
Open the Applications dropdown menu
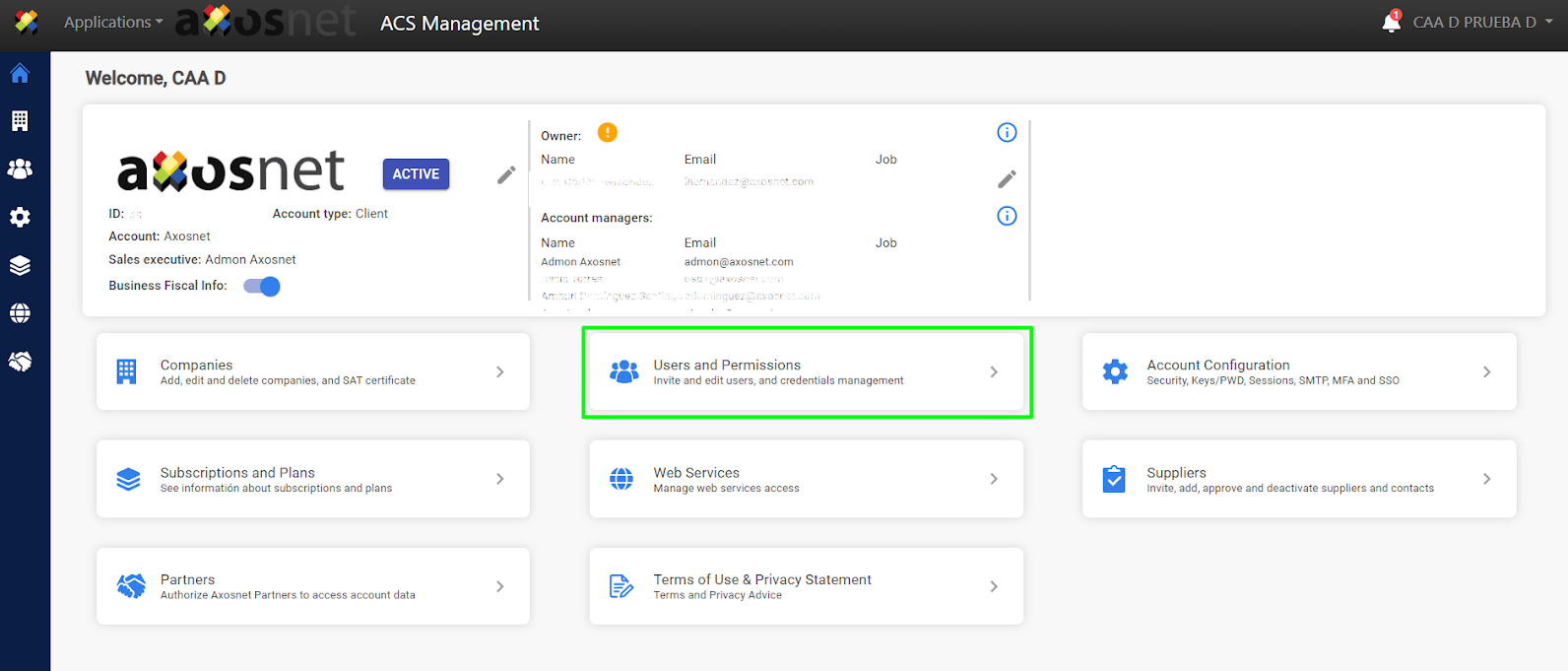point(113,22)
